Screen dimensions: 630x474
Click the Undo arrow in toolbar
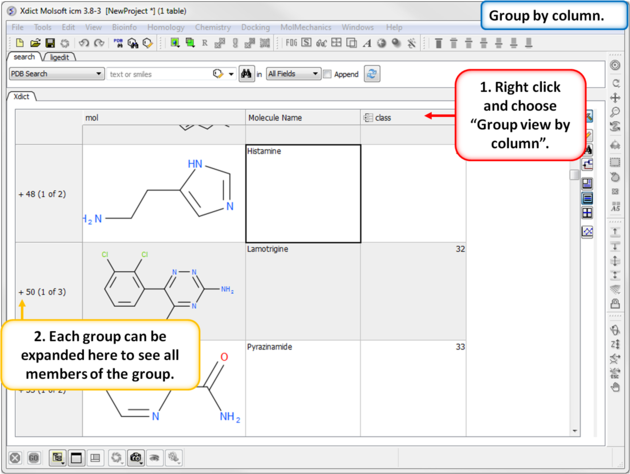pyautogui.click(x=84, y=44)
